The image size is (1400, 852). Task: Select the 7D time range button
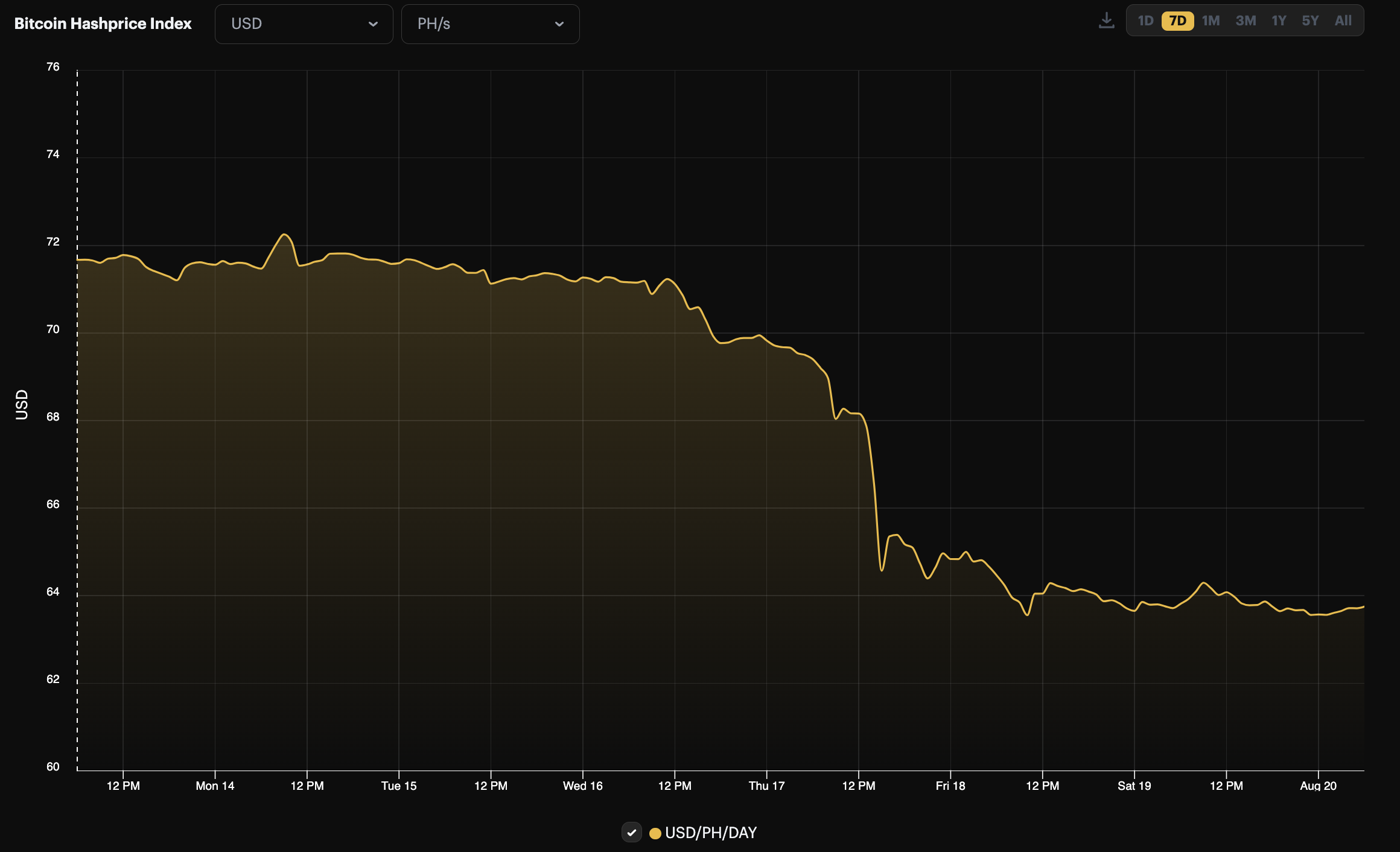point(1177,20)
